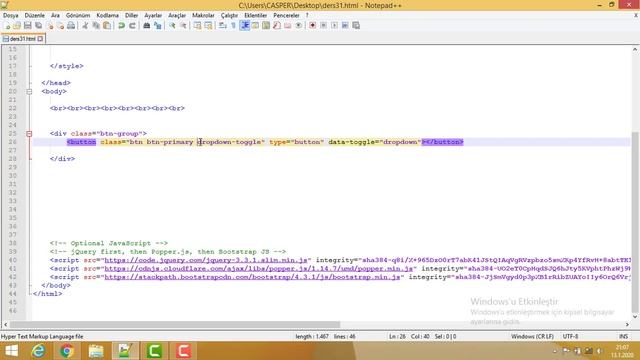
Task: Click the vertical scrollbar thumb
Action: [635, 221]
